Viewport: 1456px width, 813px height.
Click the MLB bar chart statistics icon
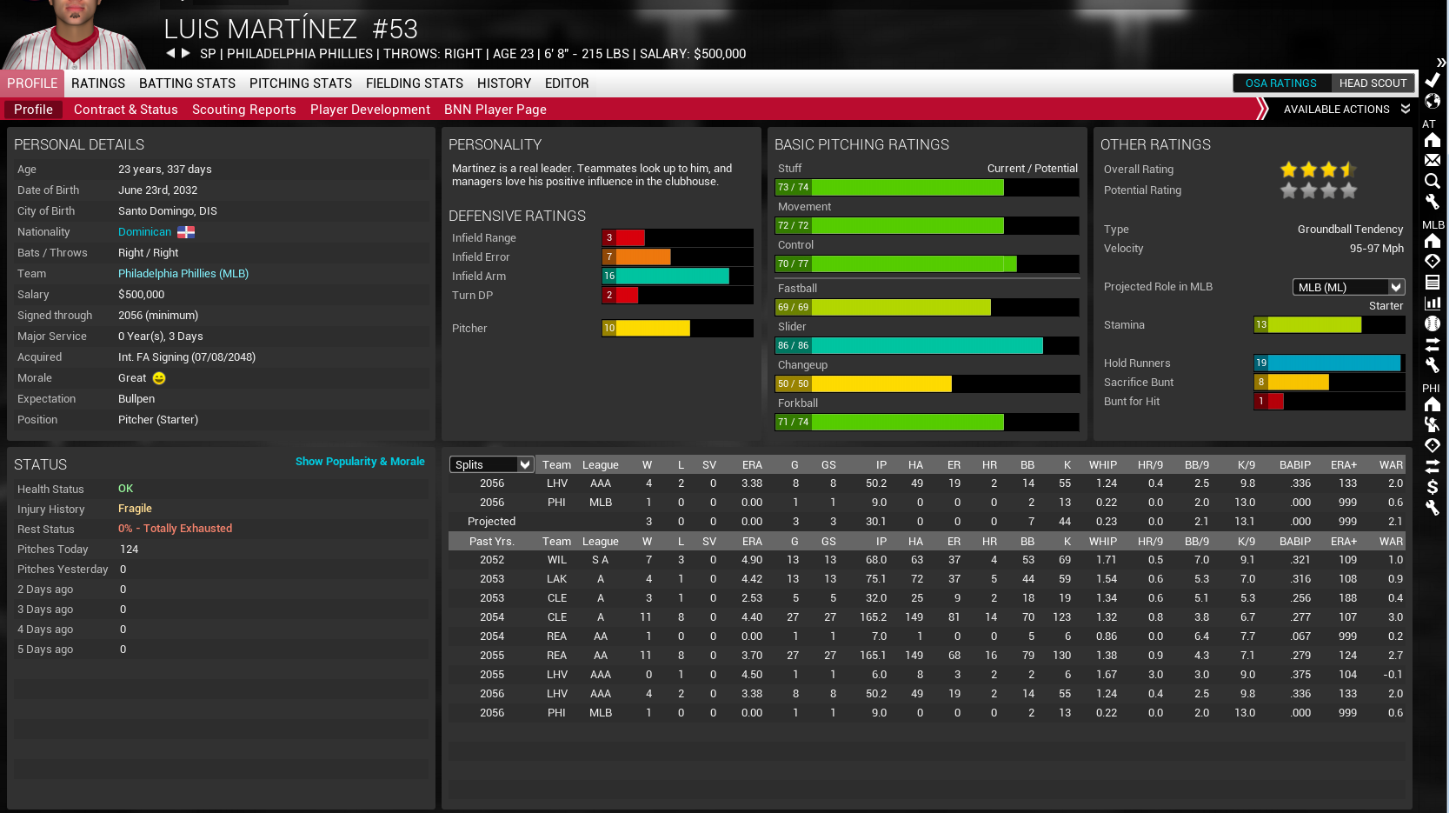click(x=1433, y=303)
